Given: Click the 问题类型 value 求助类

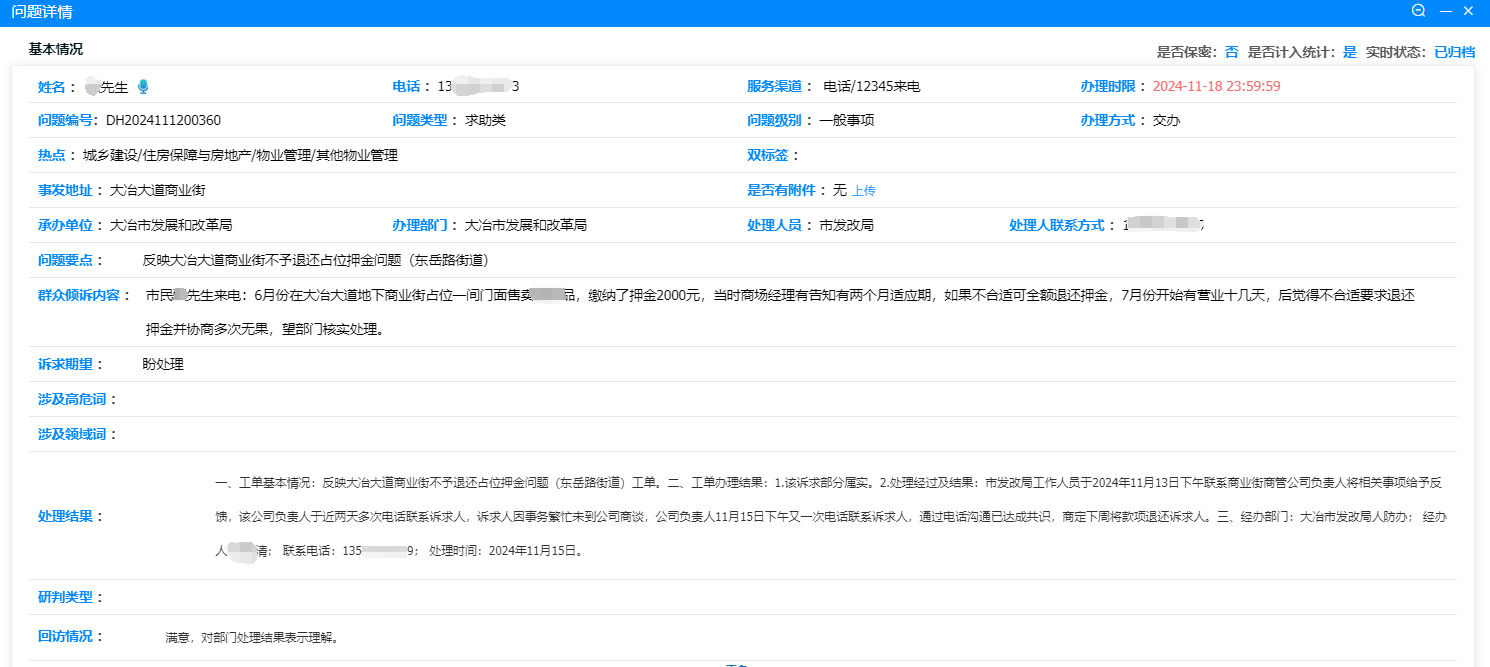Looking at the screenshot, I should [x=485, y=121].
